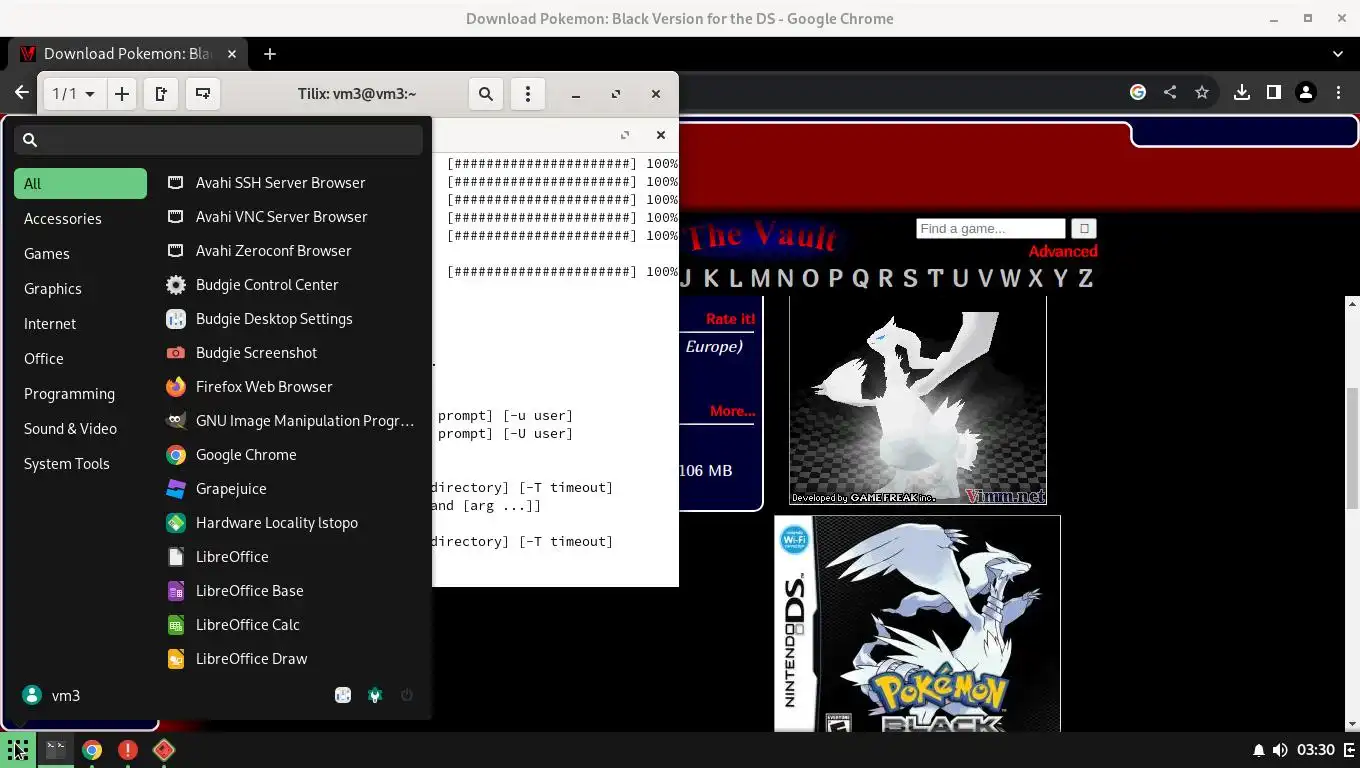
Task: Open Tilix find-in-terminal search button
Action: (x=486, y=94)
